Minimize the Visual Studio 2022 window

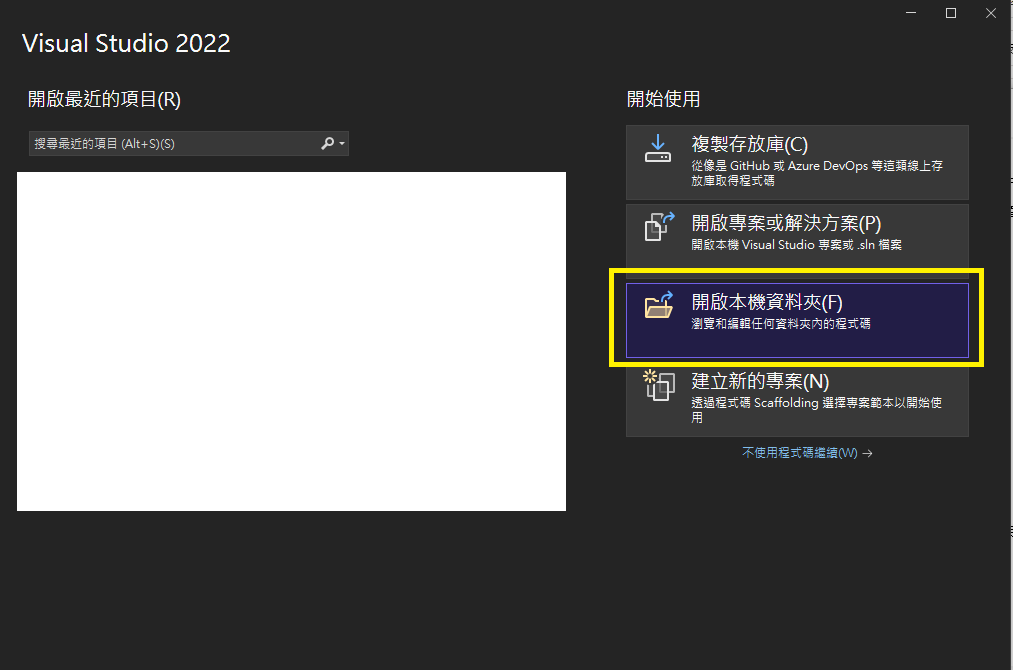point(911,13)
